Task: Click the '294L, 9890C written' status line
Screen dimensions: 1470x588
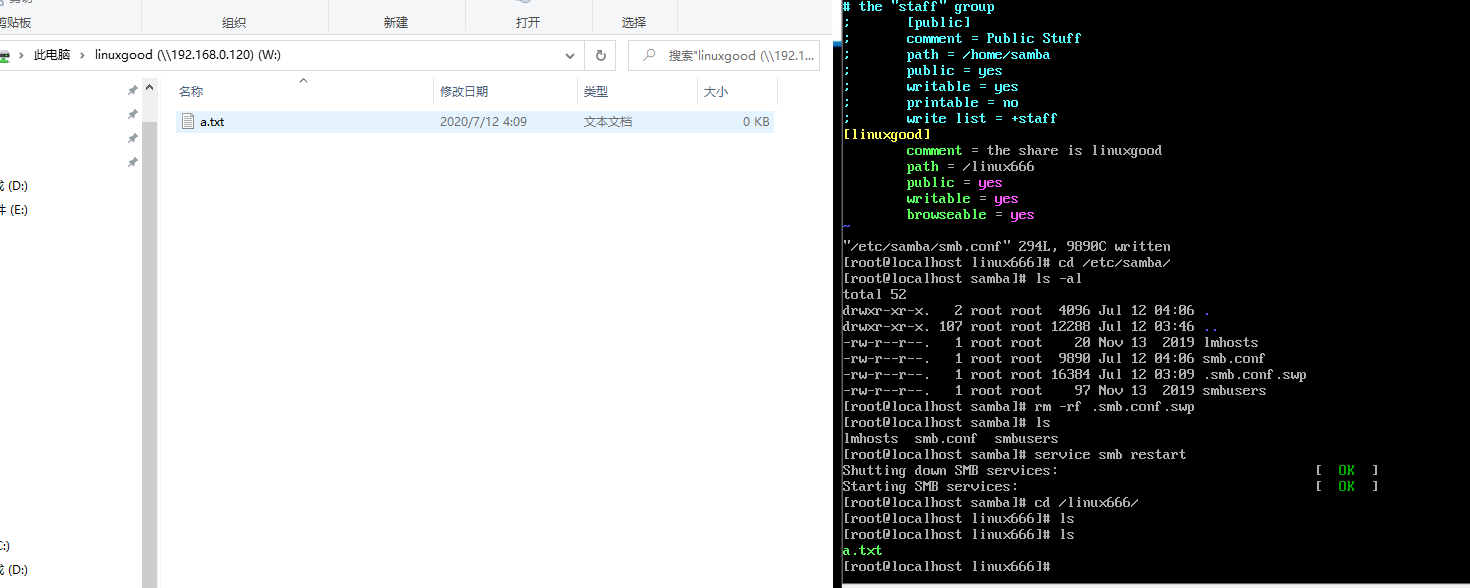Action: click(1006, 246)
